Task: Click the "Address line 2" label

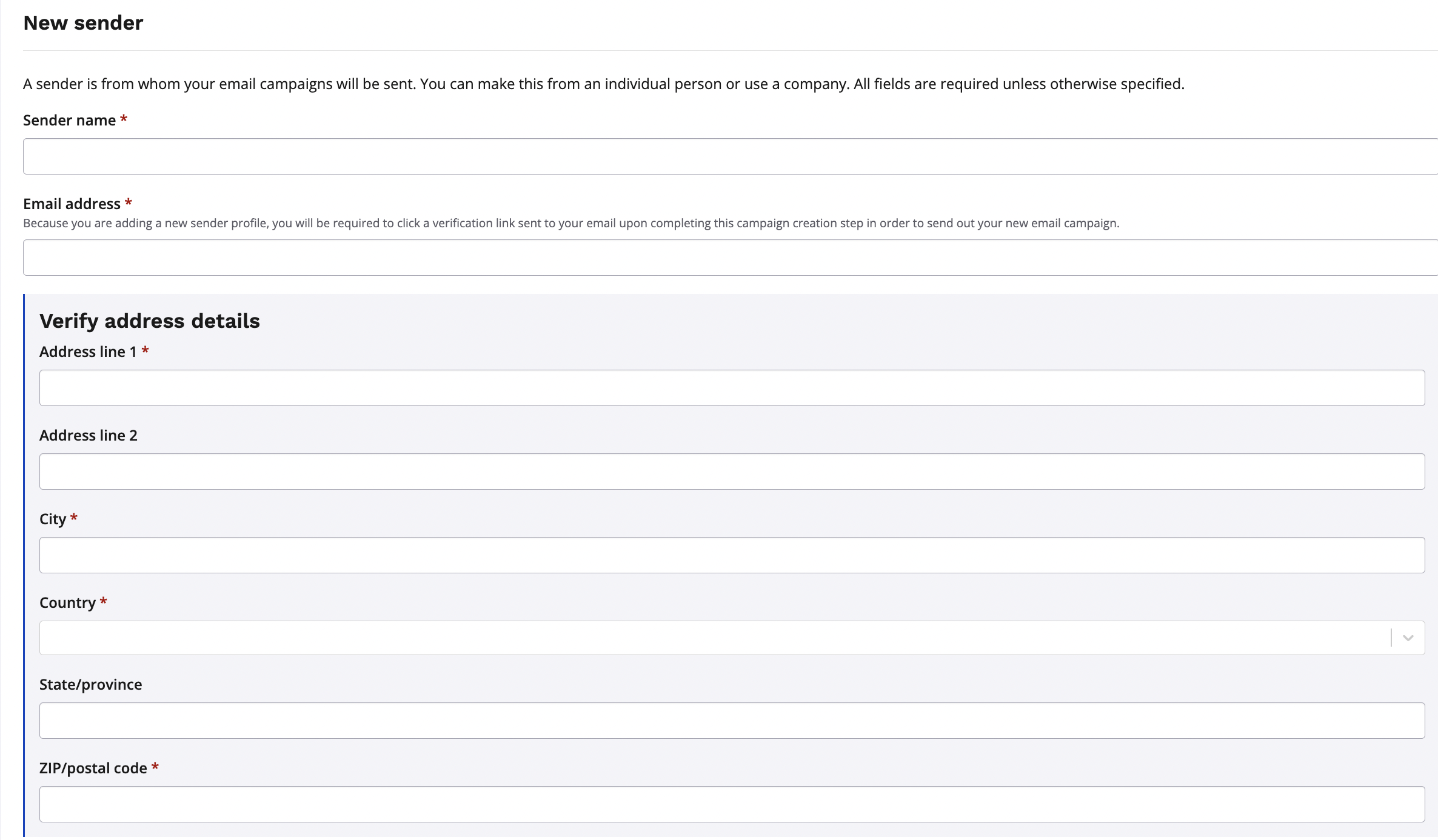Action: click(89, 435)
